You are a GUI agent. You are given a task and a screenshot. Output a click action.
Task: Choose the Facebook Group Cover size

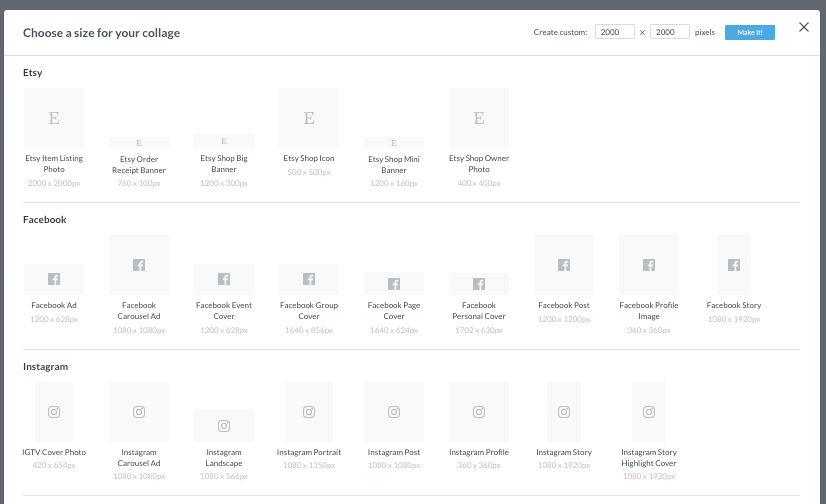click(309, 279)
